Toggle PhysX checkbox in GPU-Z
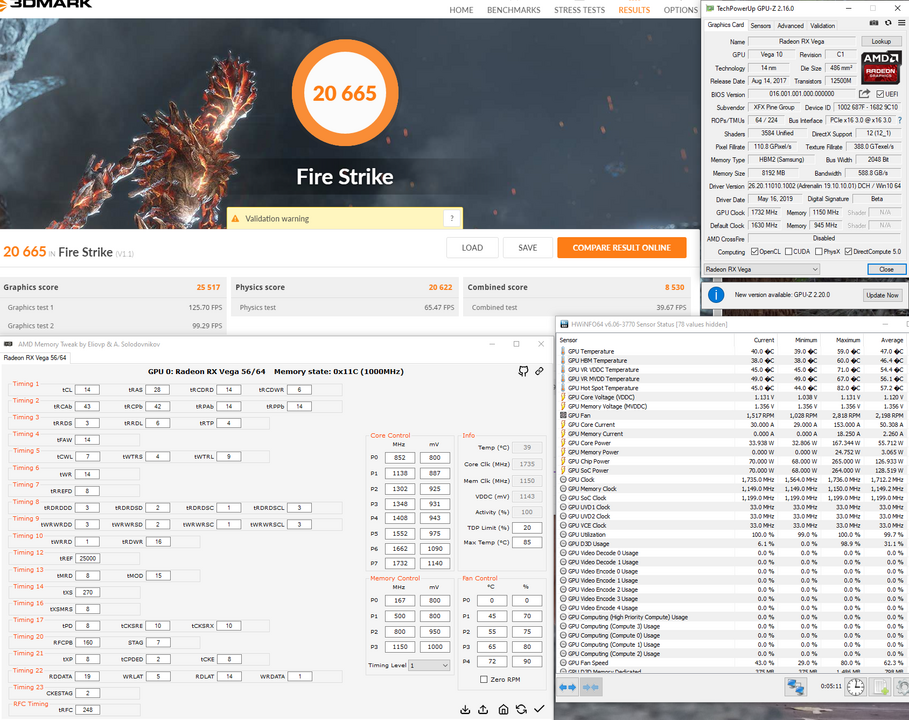909x720 pixels. (x=819, y=252)
